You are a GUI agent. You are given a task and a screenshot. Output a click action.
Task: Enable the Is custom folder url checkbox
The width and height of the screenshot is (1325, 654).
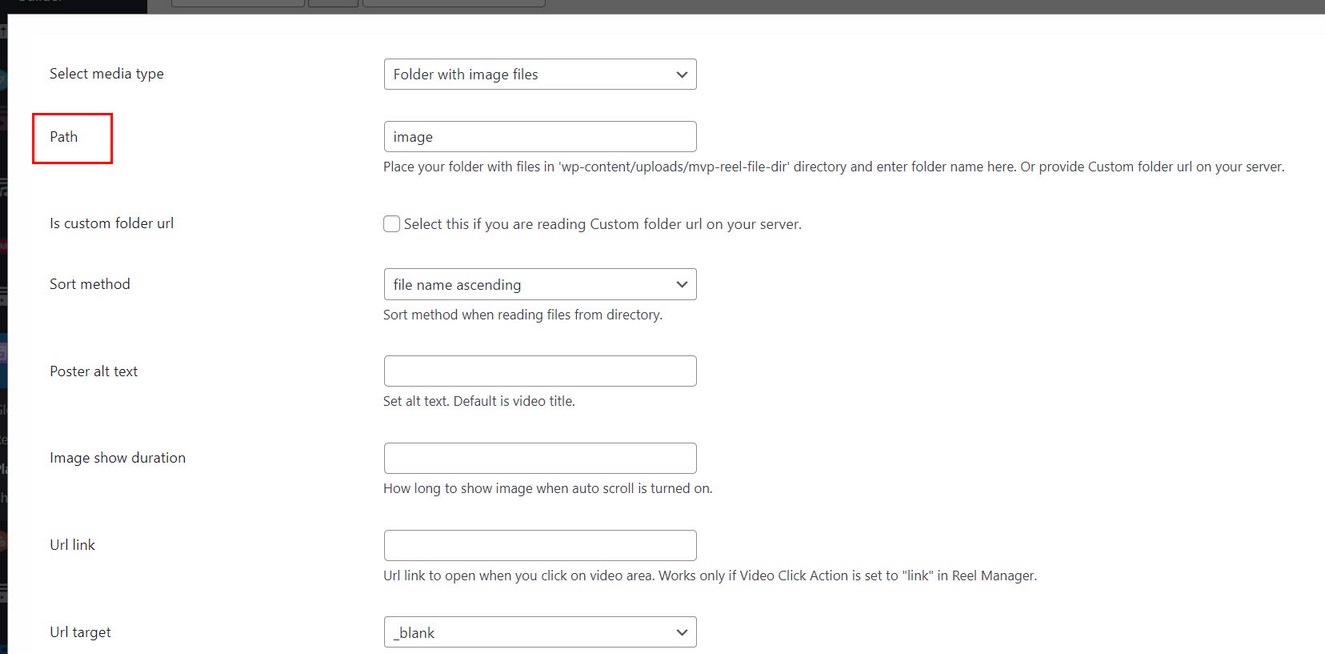[x=392, y=224]
